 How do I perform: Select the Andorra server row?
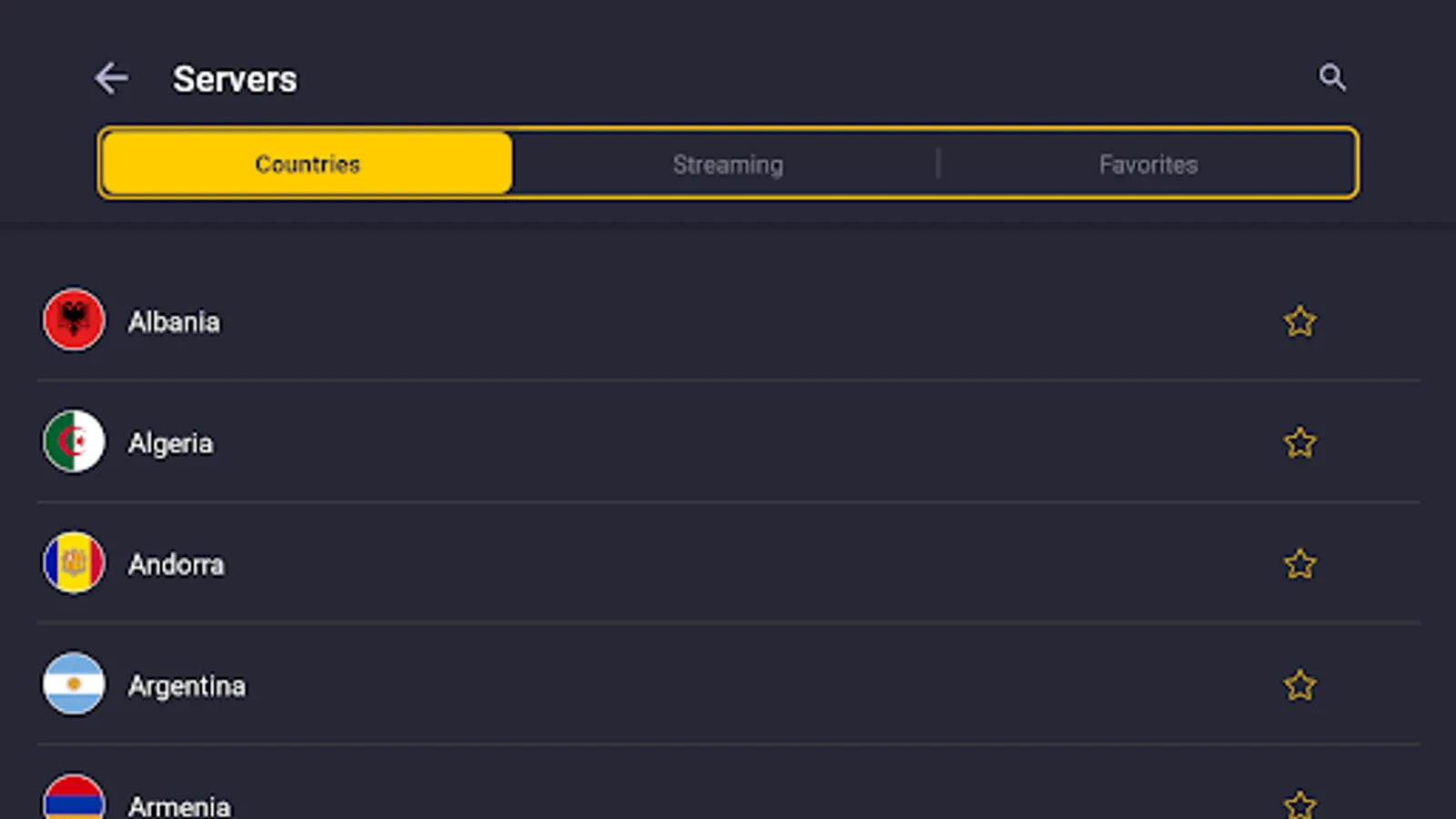pos(637,563)
